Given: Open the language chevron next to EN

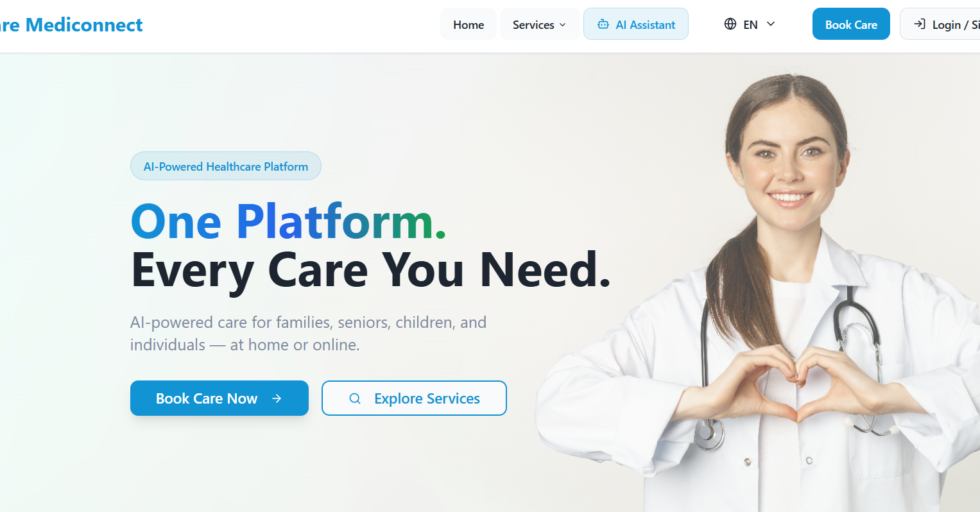Looking at the screenshot, I should 771,24.
